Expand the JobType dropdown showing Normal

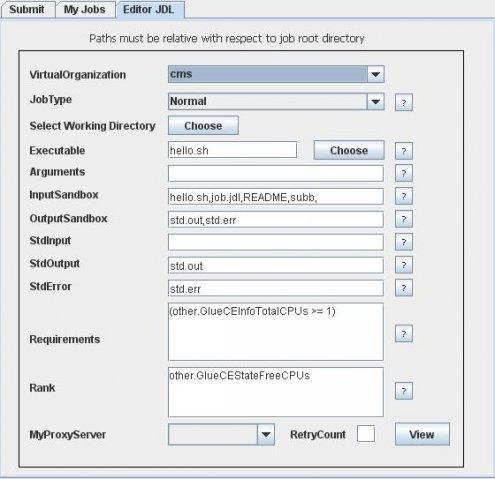376,101
